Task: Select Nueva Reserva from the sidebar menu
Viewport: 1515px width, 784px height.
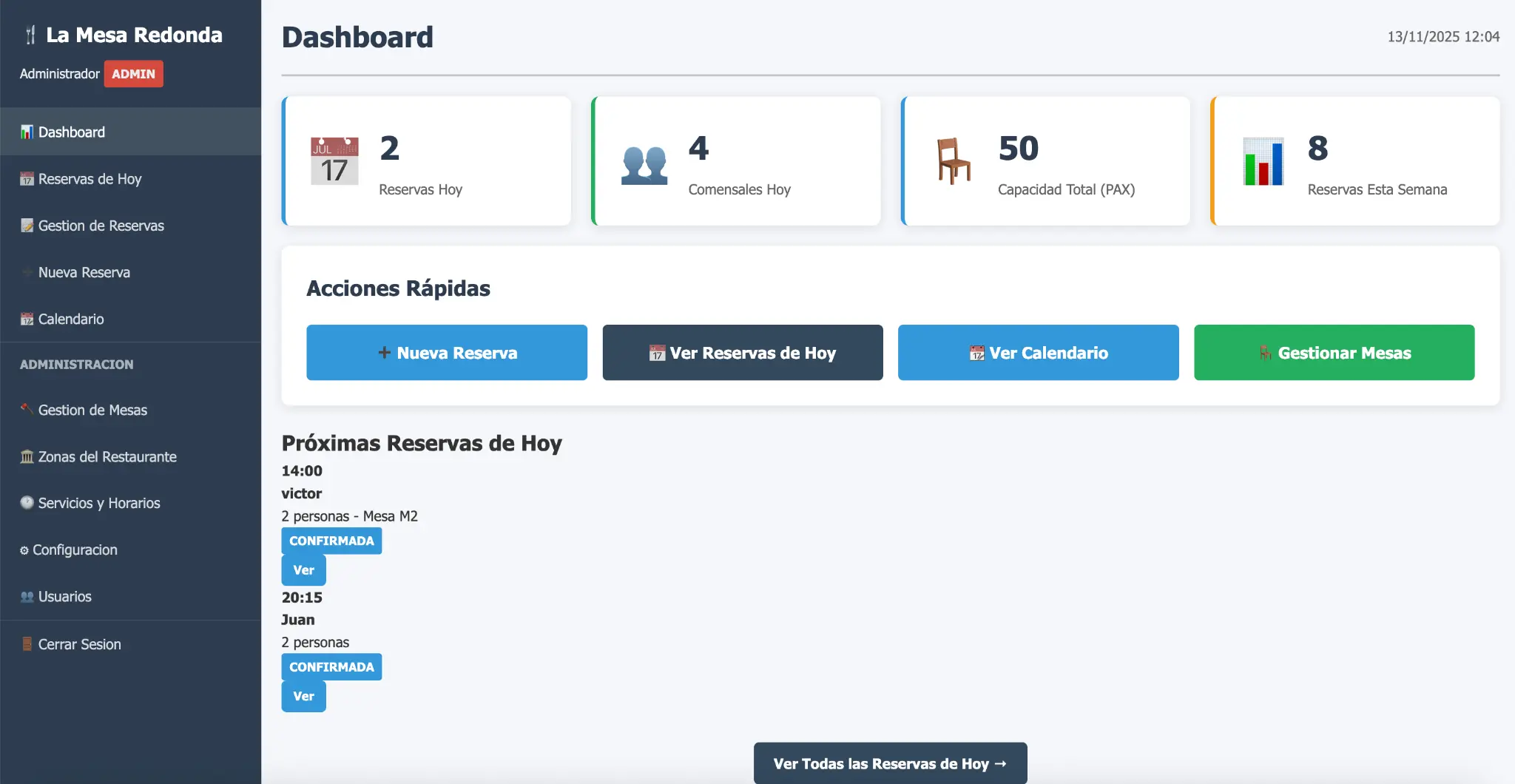Action: pyautogui.click(x=84, y=272)
